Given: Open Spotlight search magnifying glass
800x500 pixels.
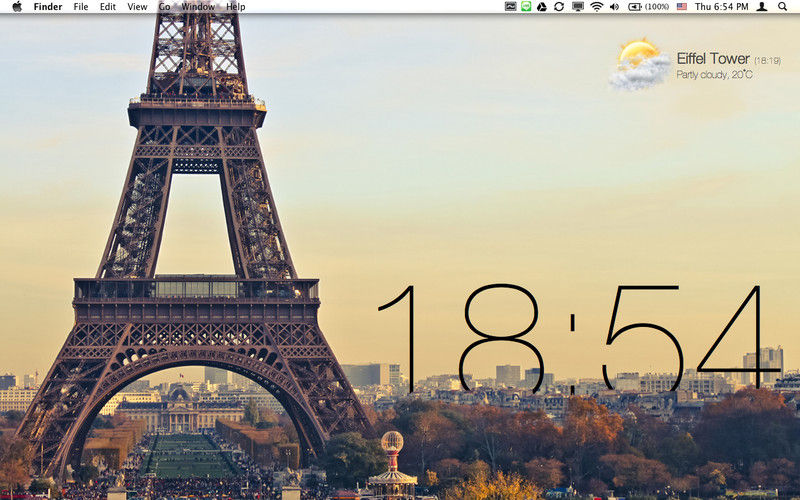Looking at the screenshot, I should (x=782, y=7).
